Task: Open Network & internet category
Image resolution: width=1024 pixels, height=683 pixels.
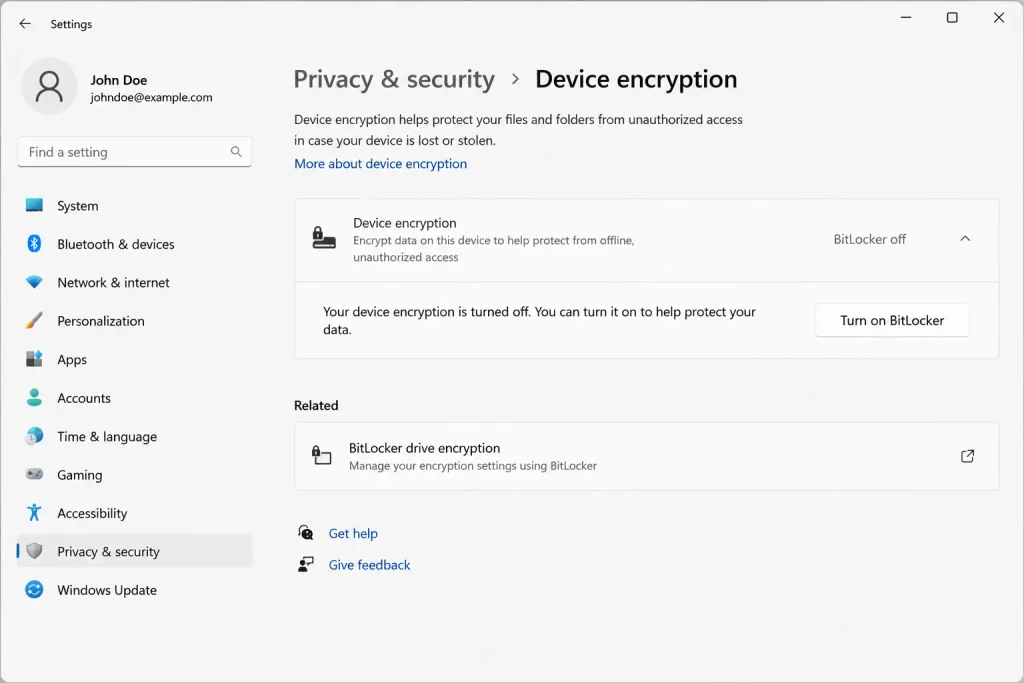Action: (135, 283)
